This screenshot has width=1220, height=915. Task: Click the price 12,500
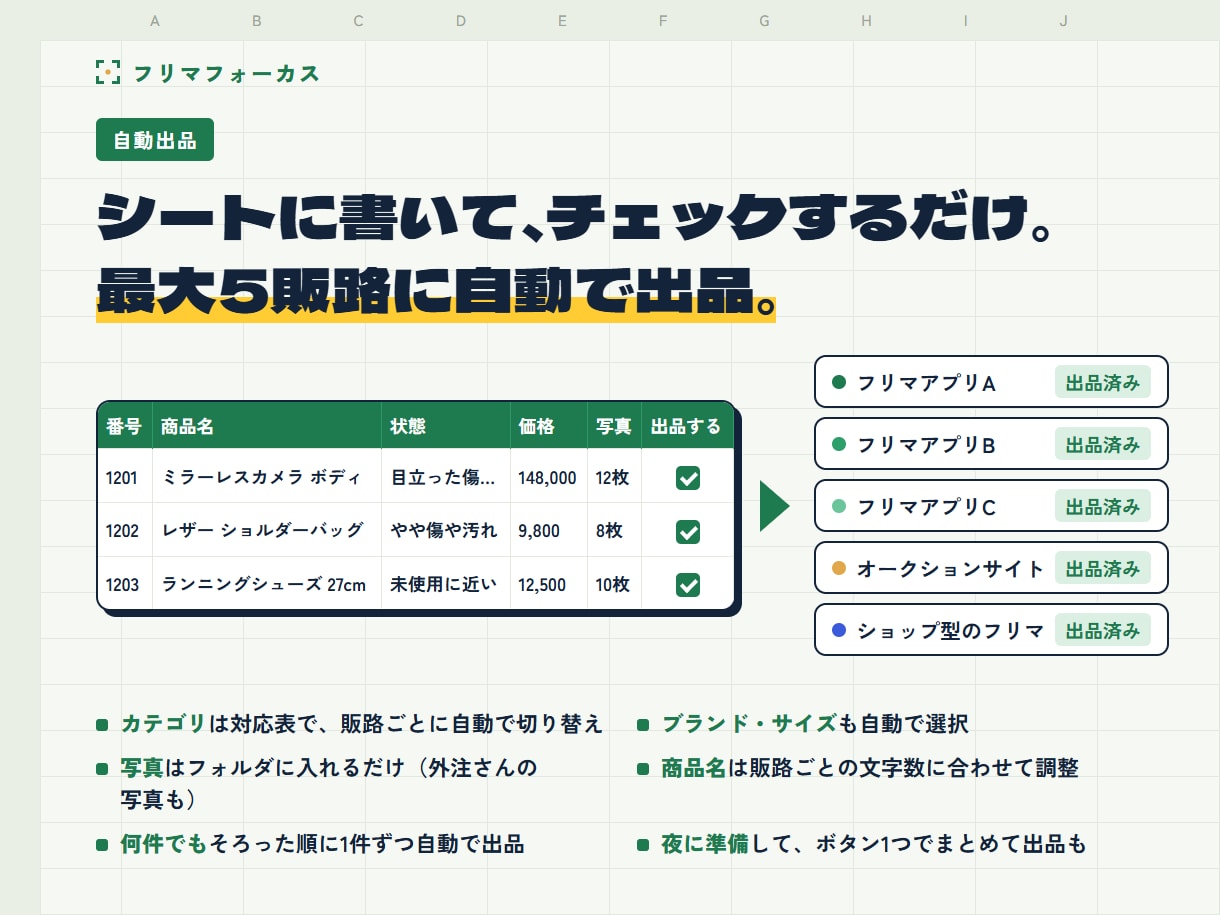tap(542, 584)
